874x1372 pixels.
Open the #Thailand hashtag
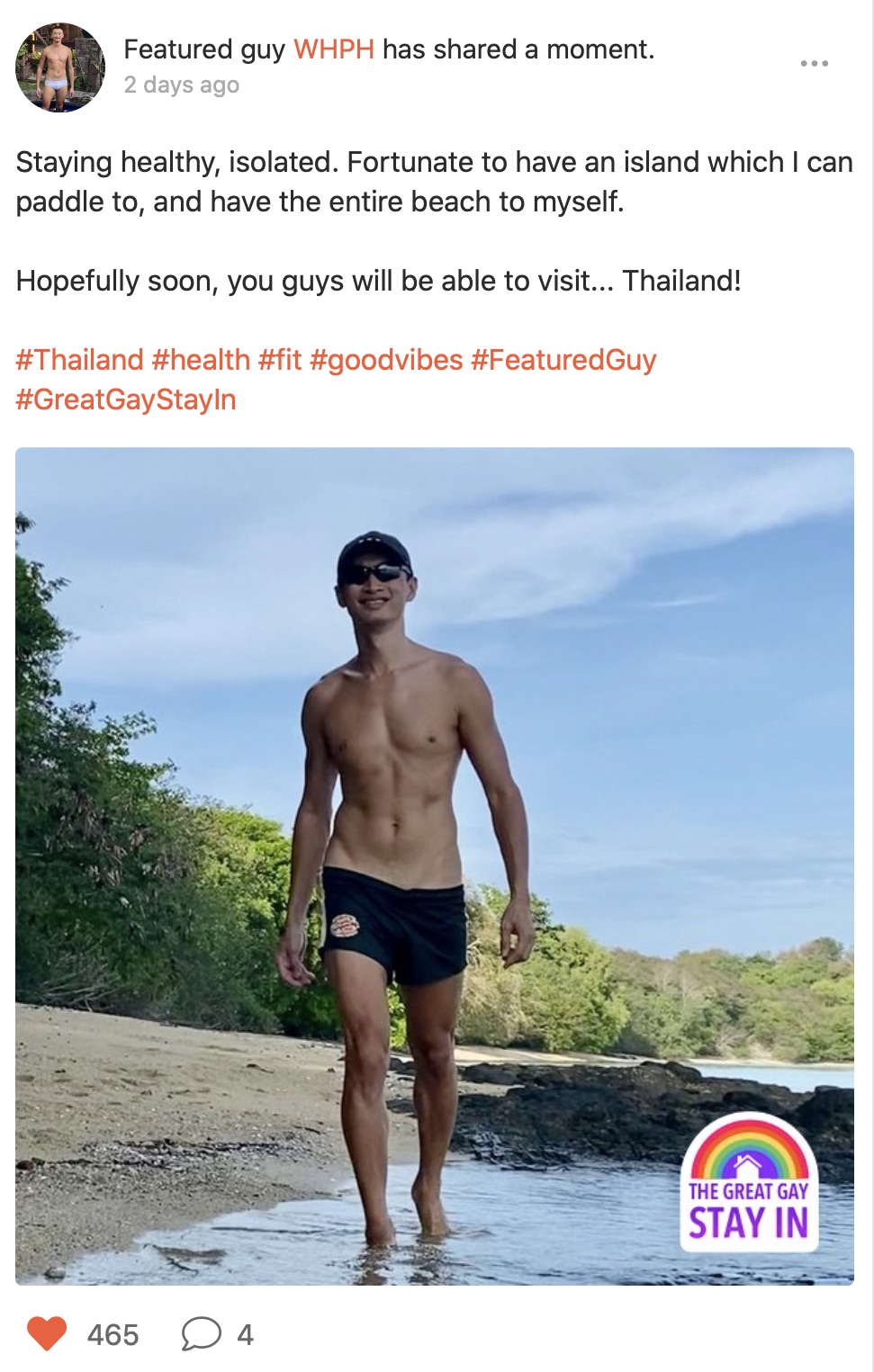(x=79, y=360)
